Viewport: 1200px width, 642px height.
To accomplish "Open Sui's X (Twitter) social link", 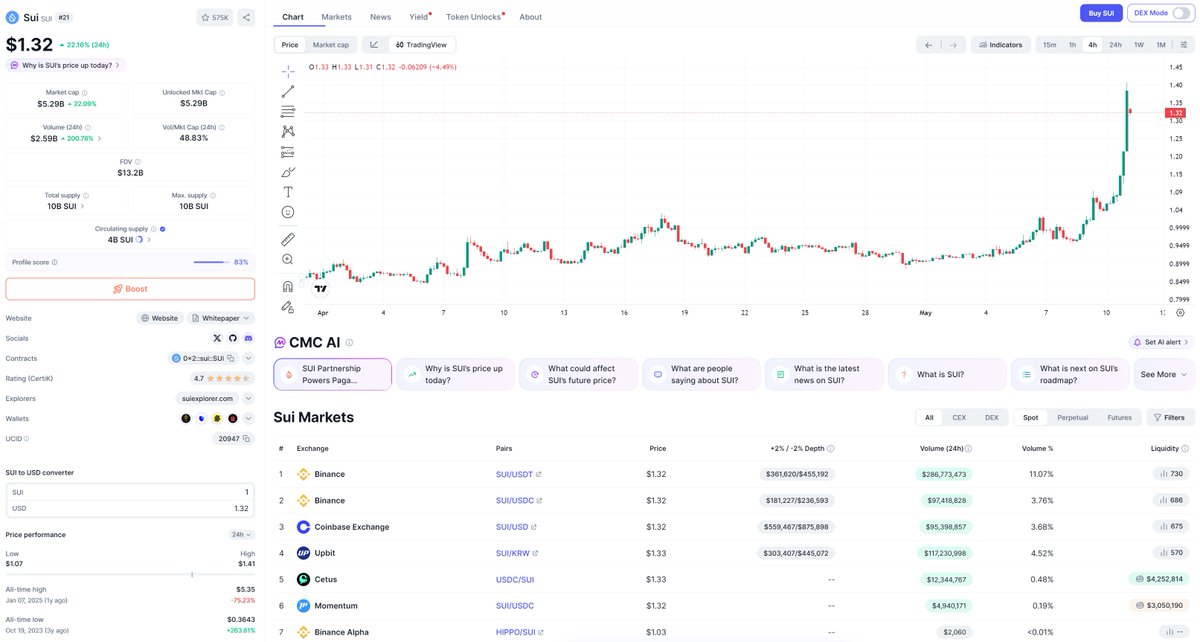I will (x=218, y=338).
